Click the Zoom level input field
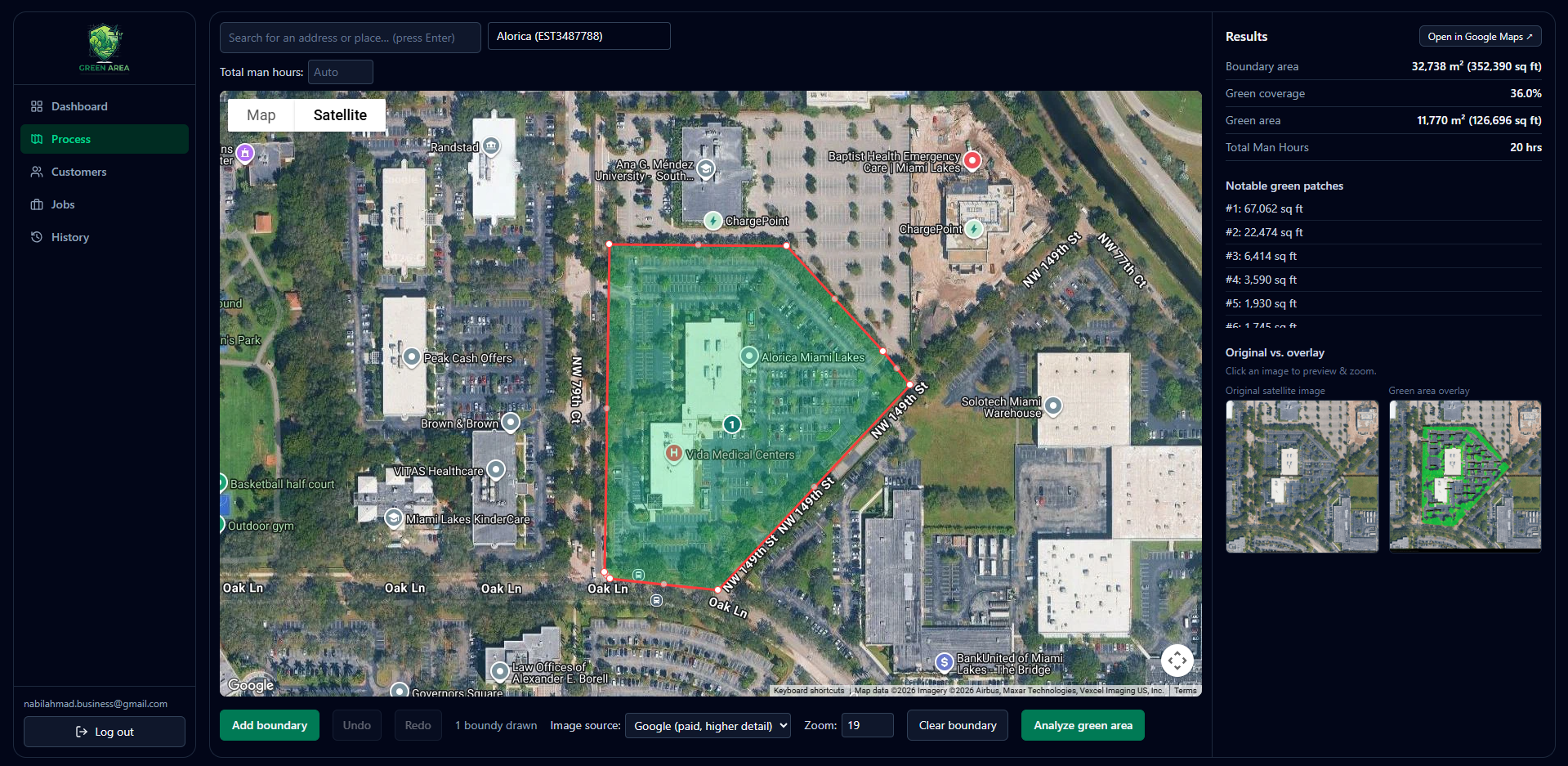1568x766 pixels. 868,725
